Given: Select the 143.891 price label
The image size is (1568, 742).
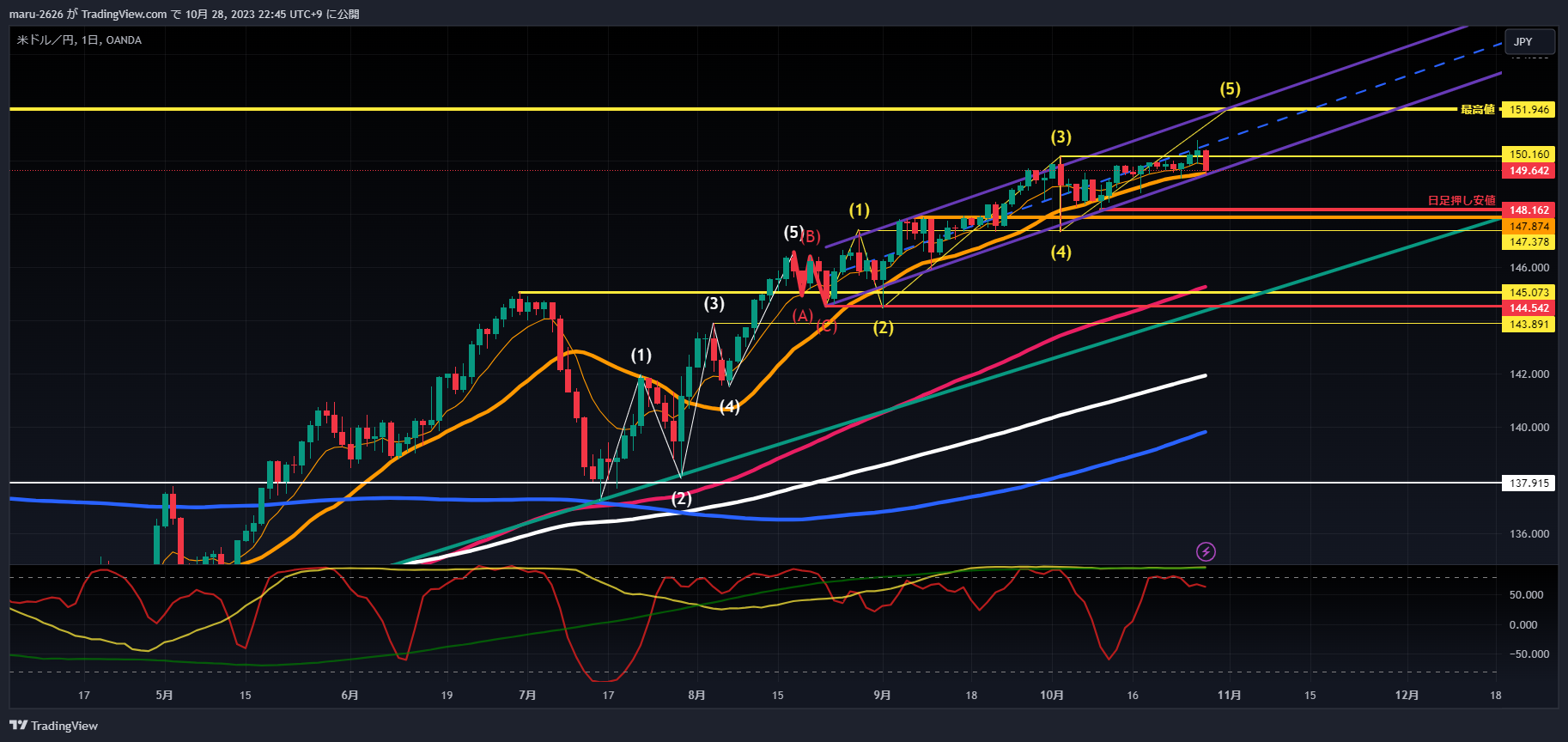Looking at the screenshot, I should click(x=1529, y=325).
